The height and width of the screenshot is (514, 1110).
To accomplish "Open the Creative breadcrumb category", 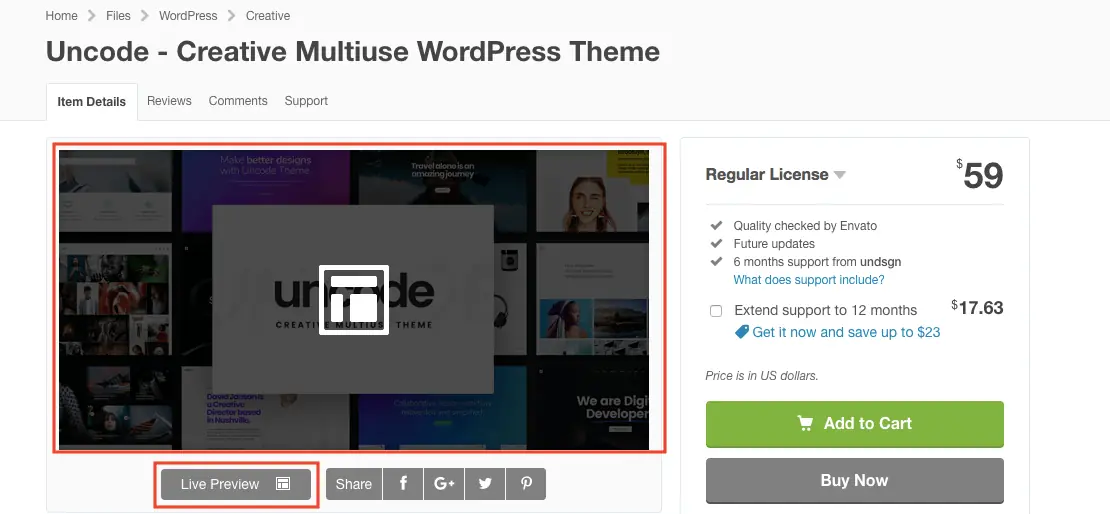I will point(268,16).
